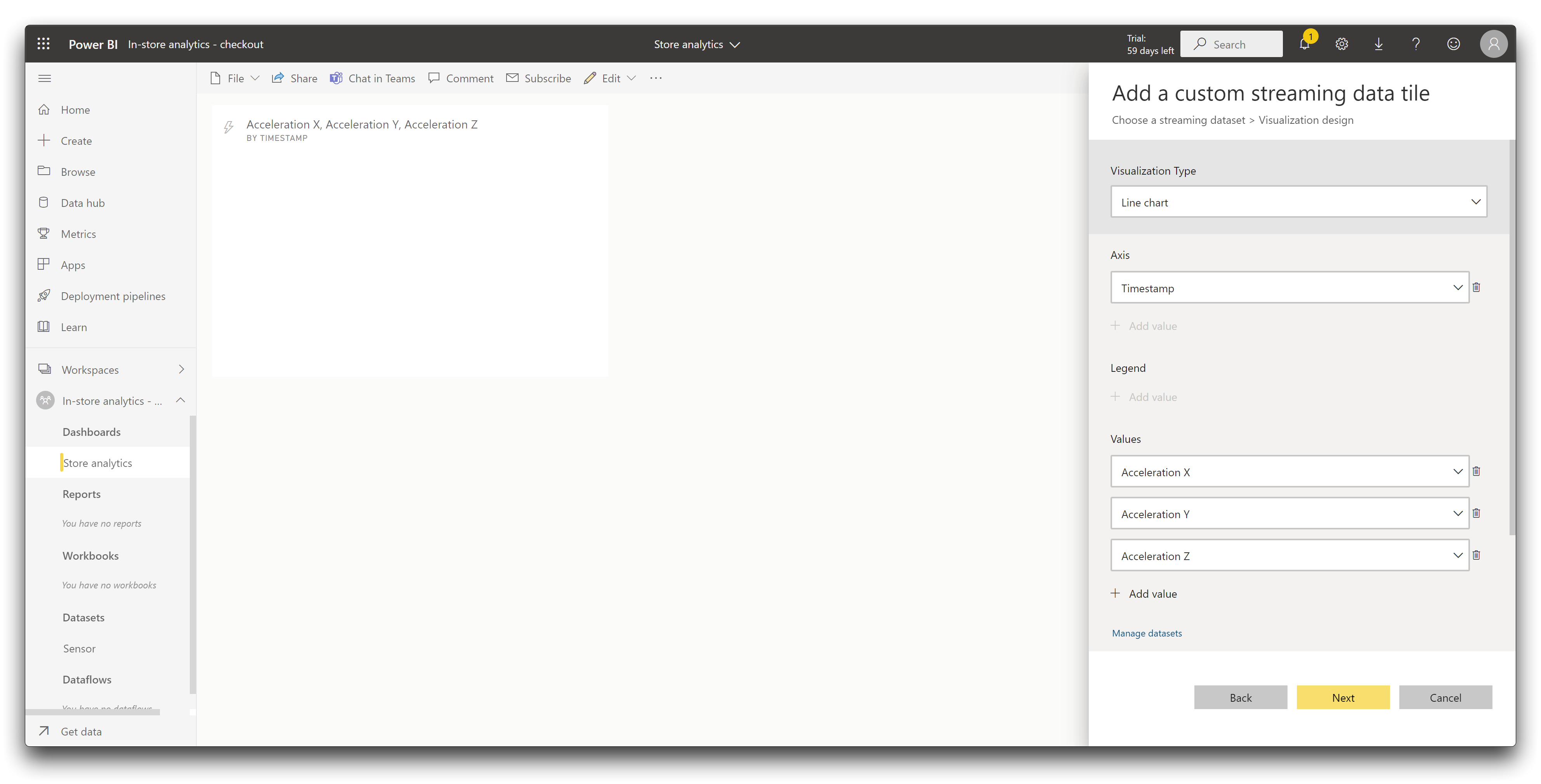Select Store analytics dashboard
1541x784 pixels.
coord(108,463)
